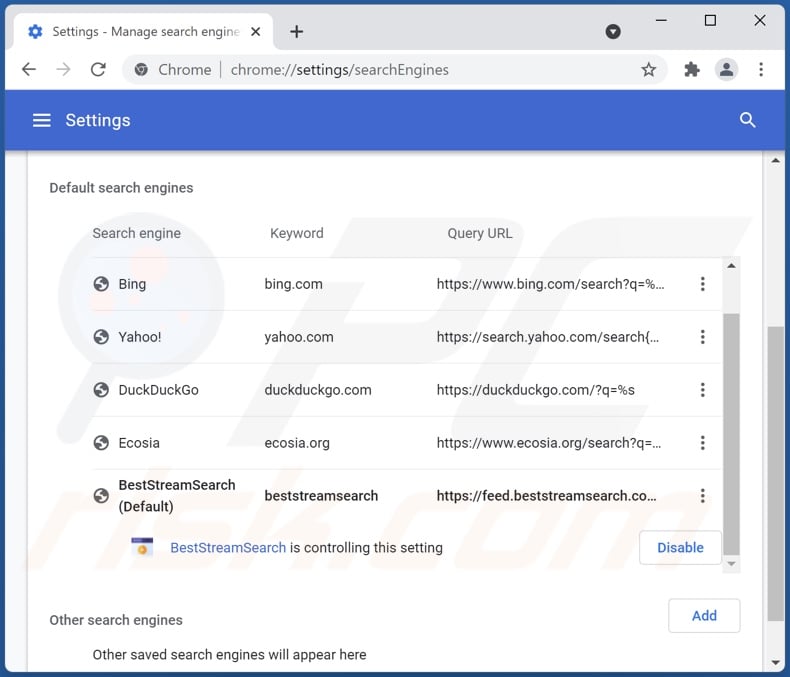
Task: Open more actions for BestStreamSearch
Action: [x=702, y=496]
